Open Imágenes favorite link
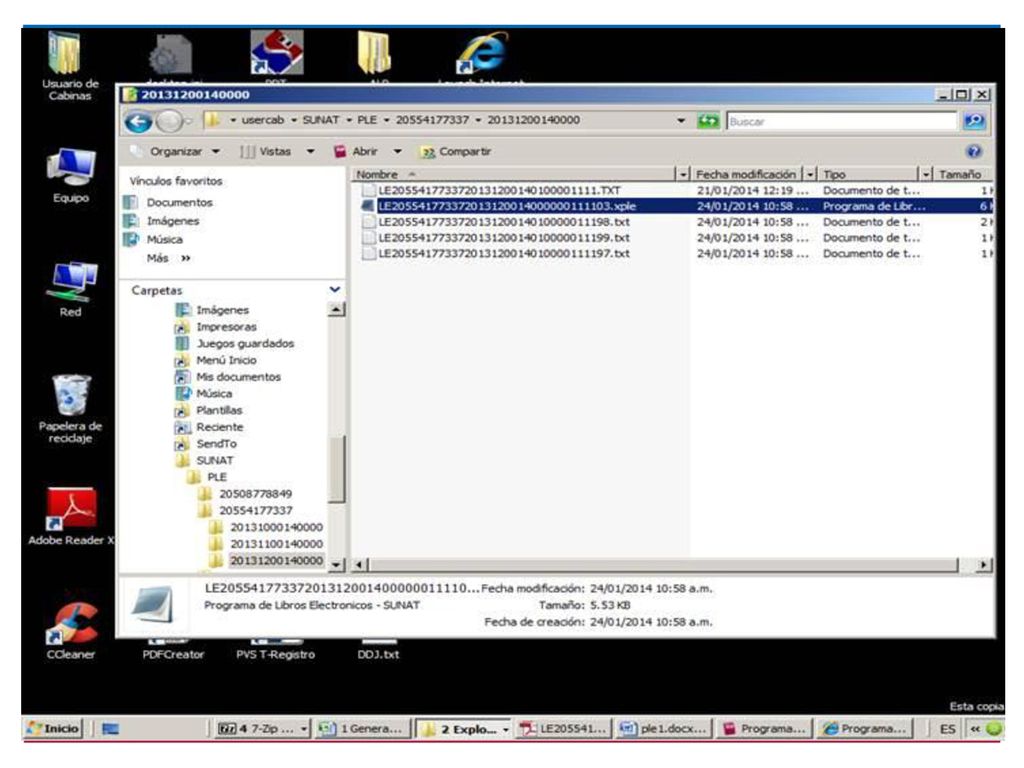The height and width of the screenshot is (768, 1024). [x=173, y=221]
